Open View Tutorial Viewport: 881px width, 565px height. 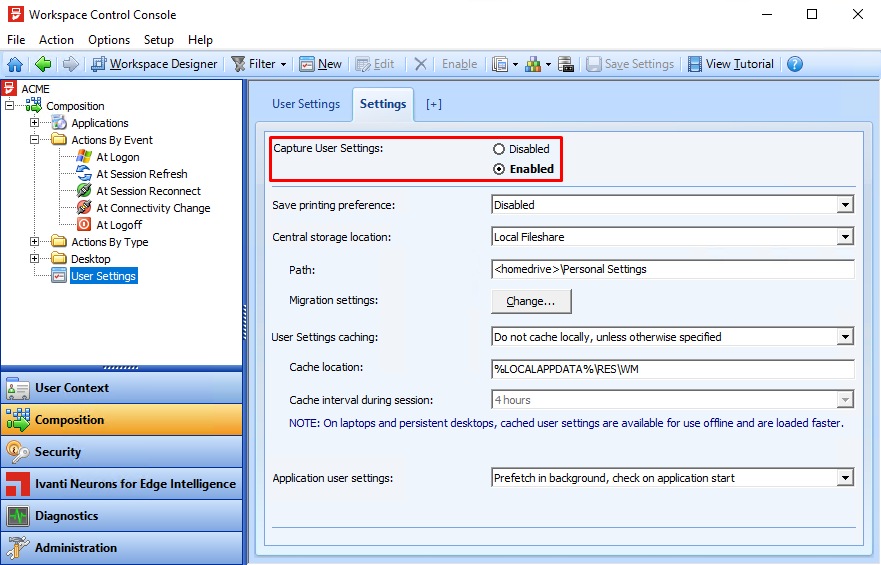point(730,65)
